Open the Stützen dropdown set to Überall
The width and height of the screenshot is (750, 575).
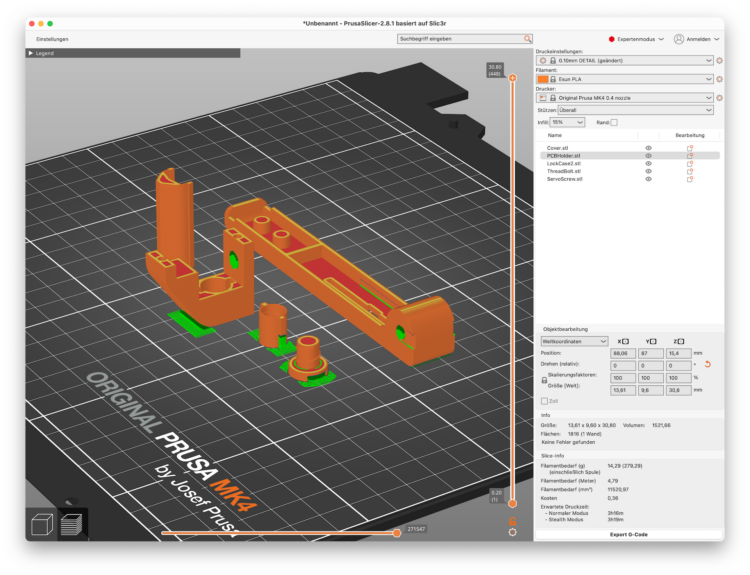point(635,110)
